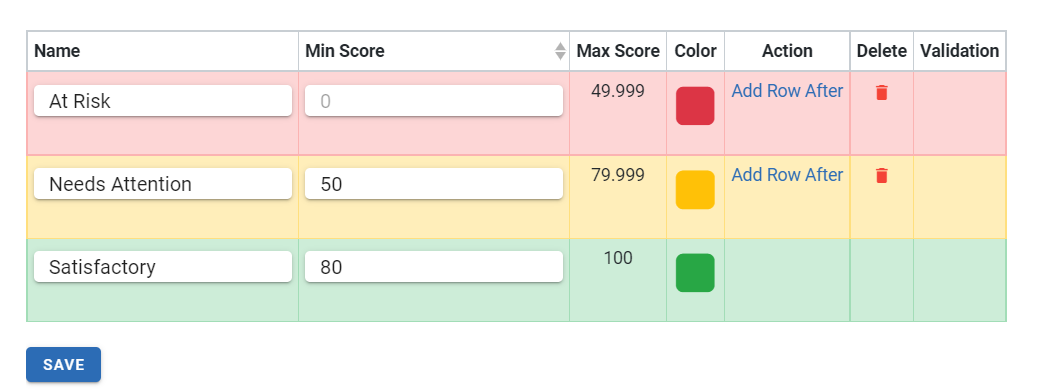The image size is (1060, 390).
Task: Focus the Min Score field showing 50
Action: click(x=434, y=184)
